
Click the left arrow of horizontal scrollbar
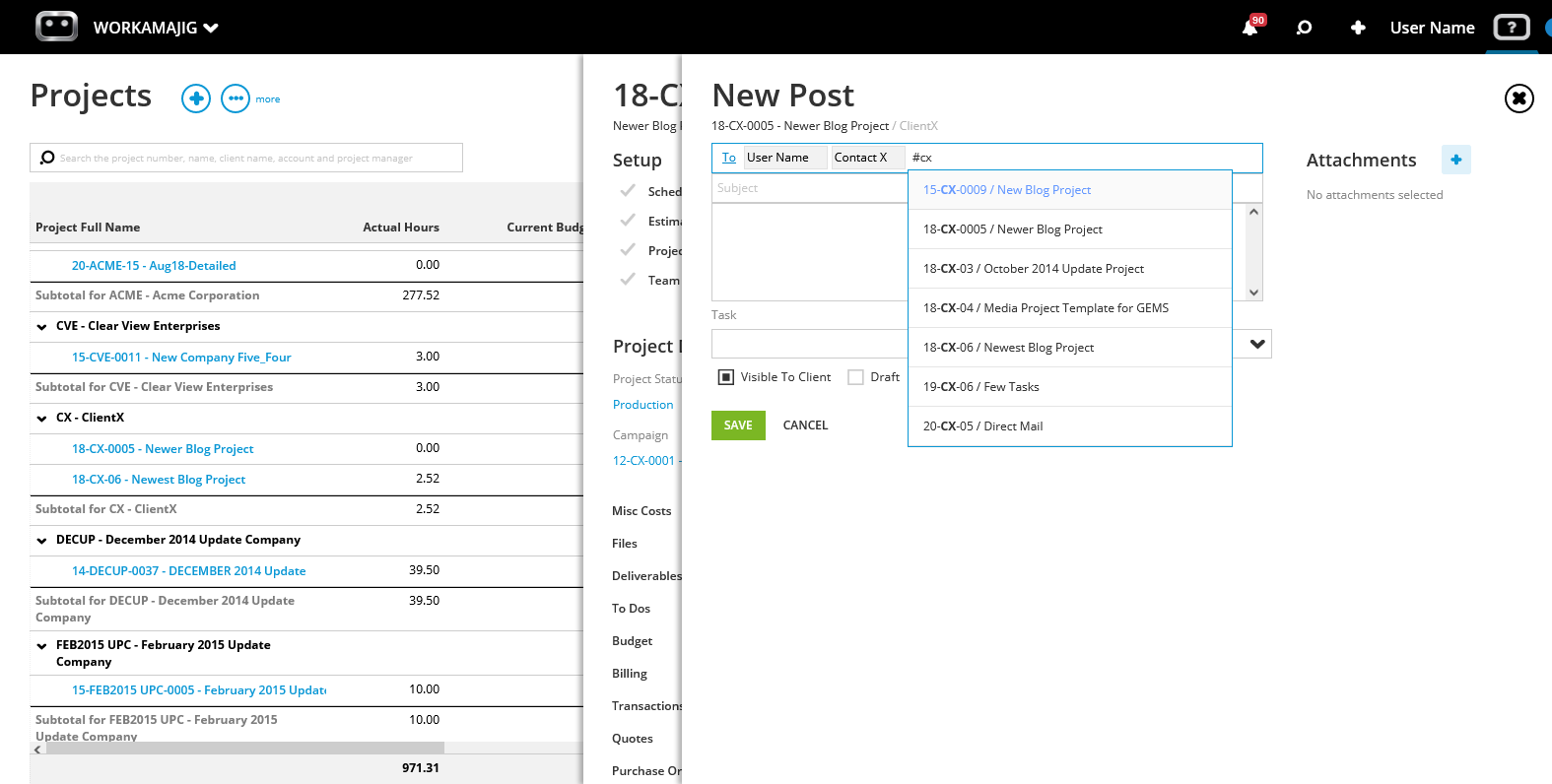click(37, 750)
